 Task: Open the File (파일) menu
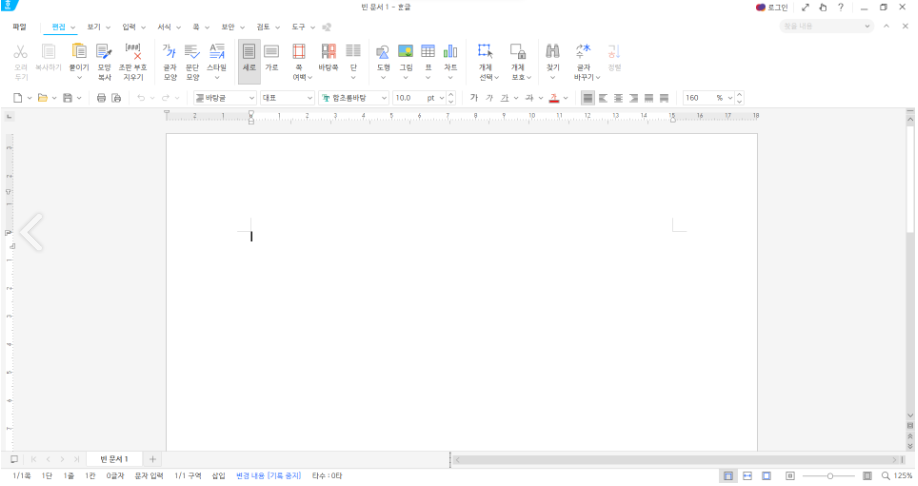pos(19,27)
